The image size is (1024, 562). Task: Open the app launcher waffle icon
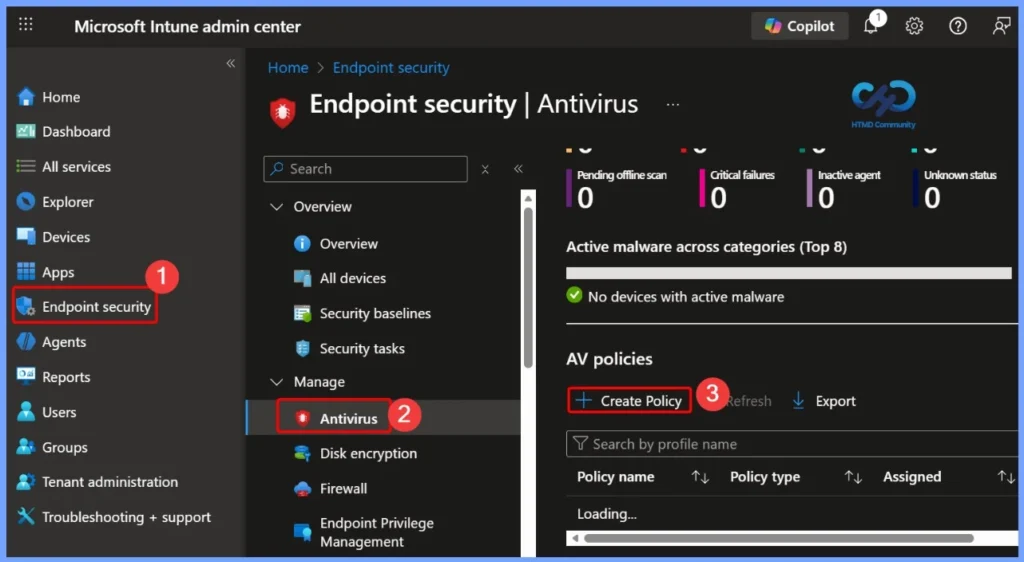(x=25, y=25)
